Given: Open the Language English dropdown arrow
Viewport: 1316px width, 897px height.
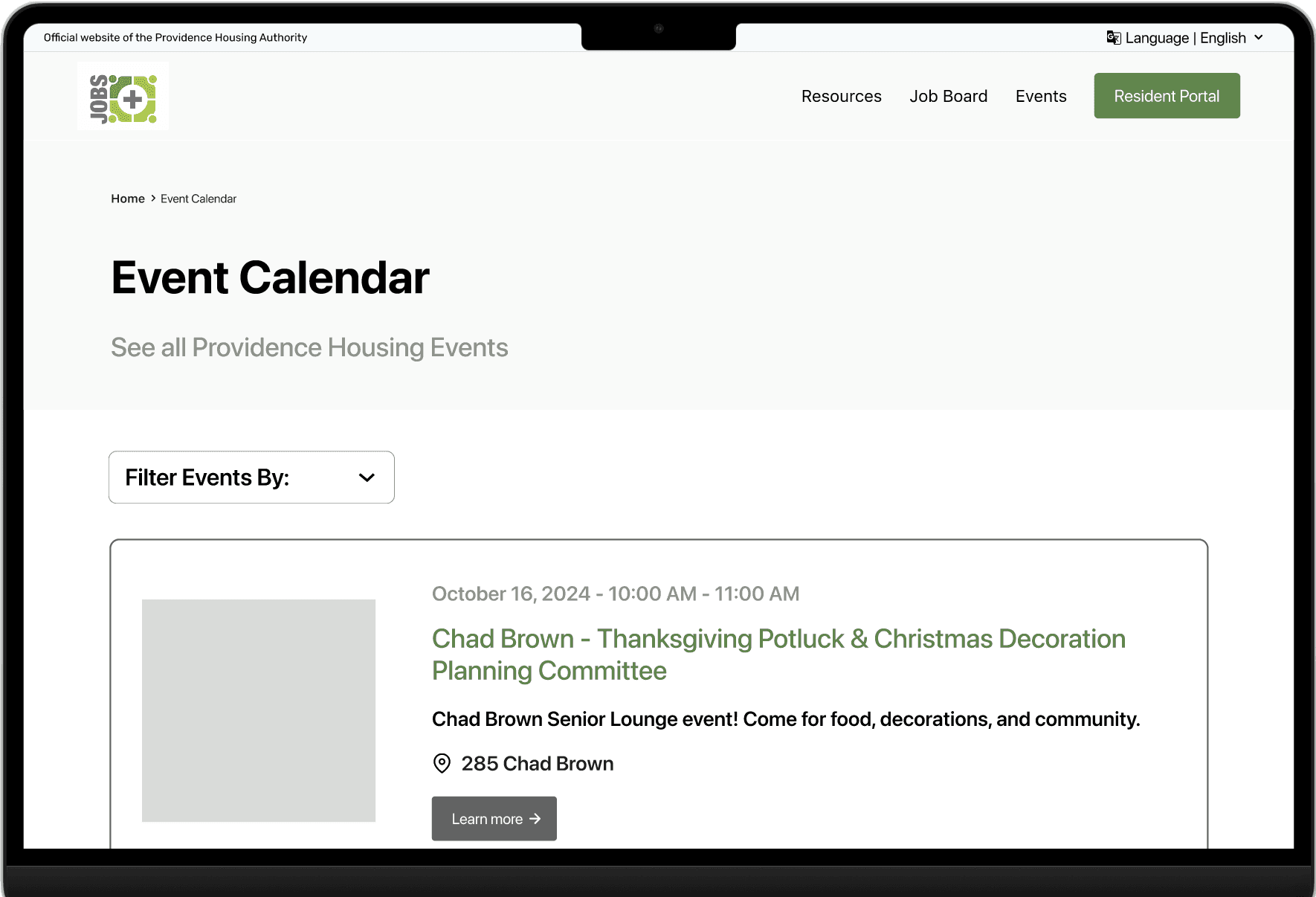Looking at the screenshot, I should 1259,38.
